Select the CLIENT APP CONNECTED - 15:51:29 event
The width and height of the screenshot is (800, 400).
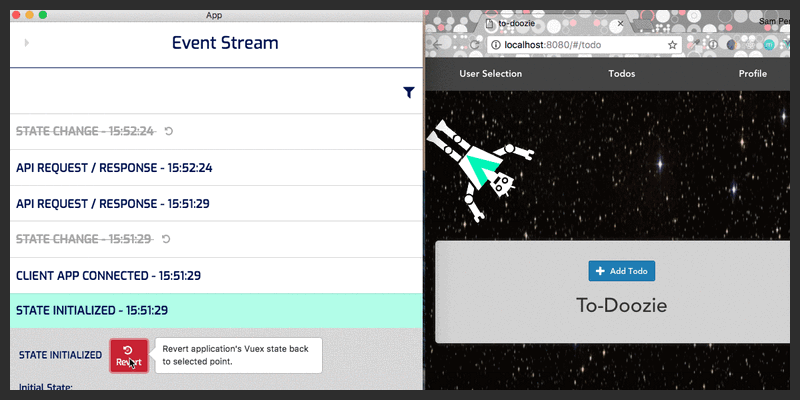point(216,276)
